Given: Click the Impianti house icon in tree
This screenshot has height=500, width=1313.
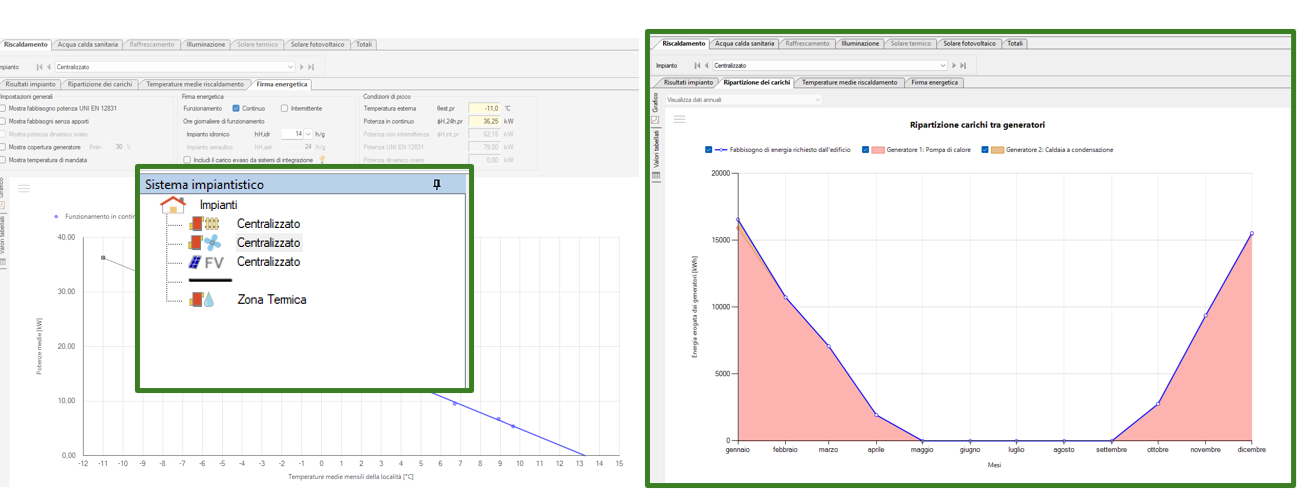Looking at the screenshot, I should click(x=173, y=204).
